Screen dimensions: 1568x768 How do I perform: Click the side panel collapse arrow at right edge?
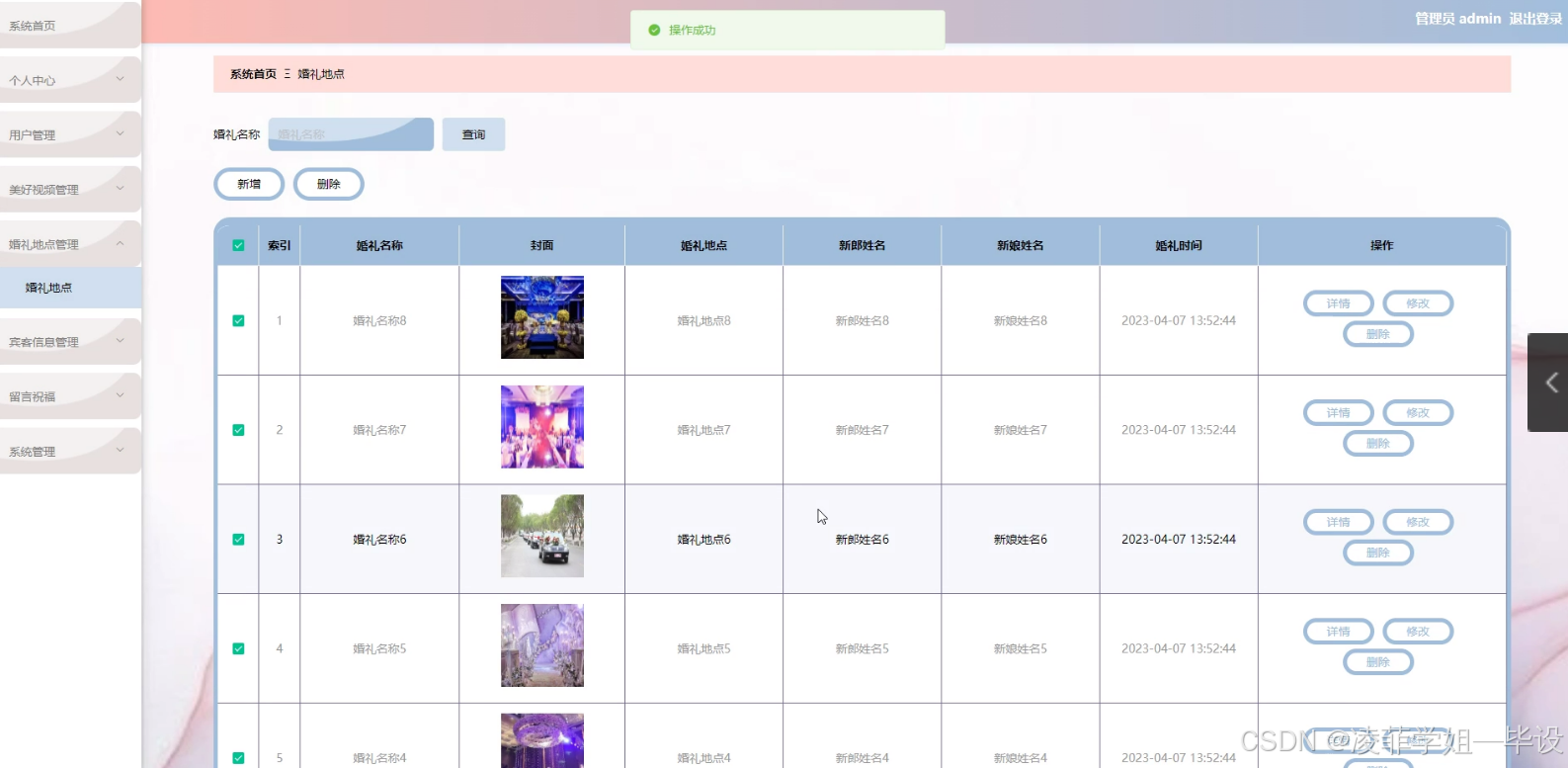point(1548,383)
